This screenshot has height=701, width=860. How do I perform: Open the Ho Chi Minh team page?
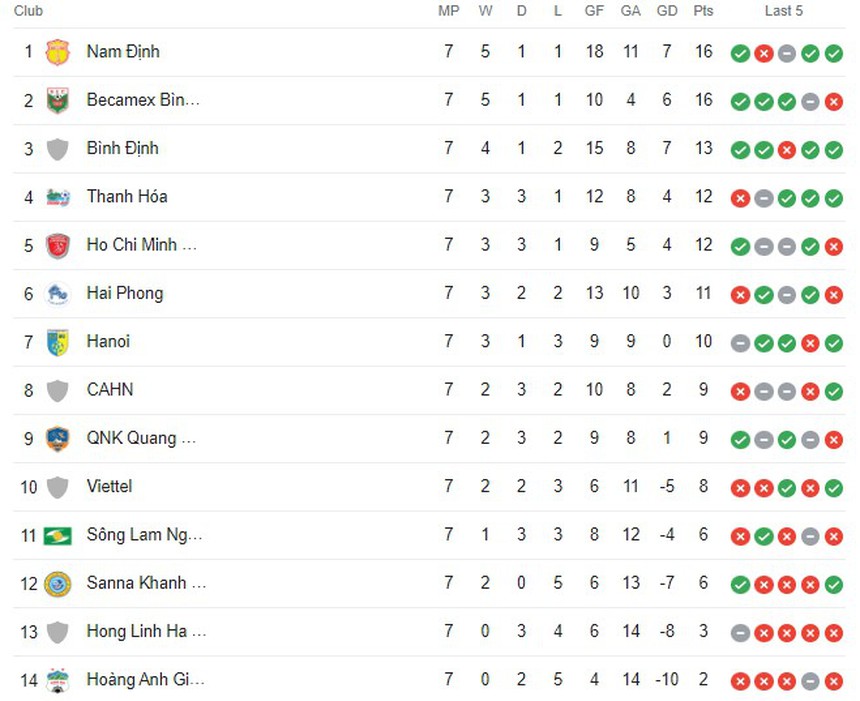(x=142, y=245)
